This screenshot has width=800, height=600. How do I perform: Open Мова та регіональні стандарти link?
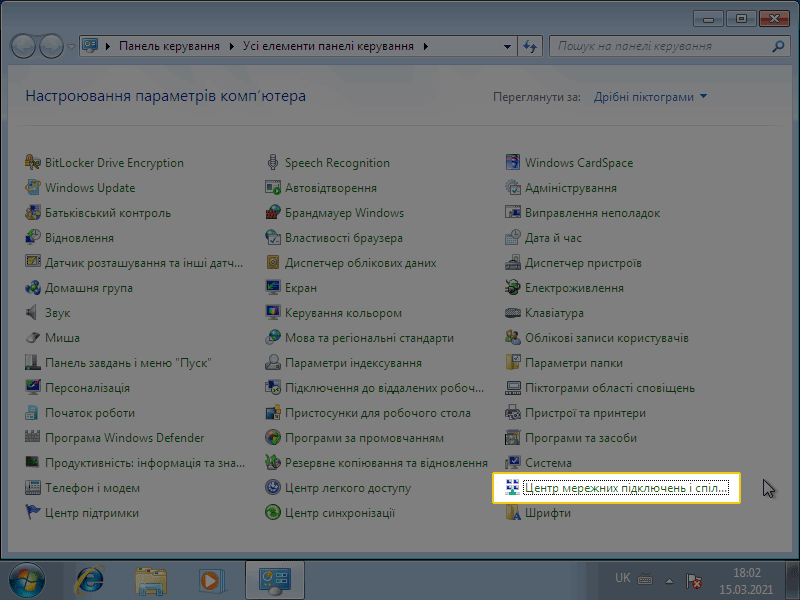click(x=369, y=338)
